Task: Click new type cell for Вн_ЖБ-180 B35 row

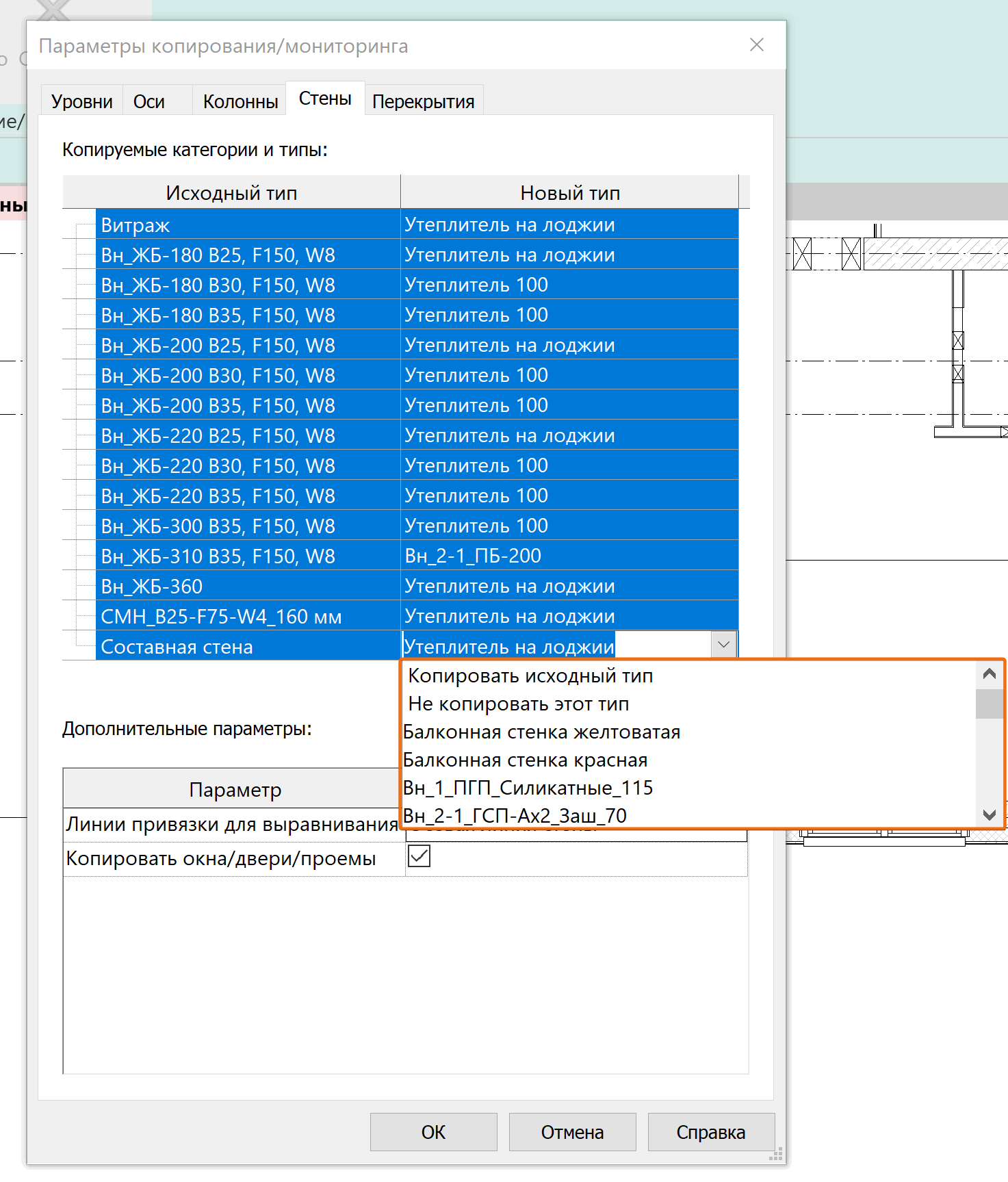Action: [x=569, y=315]
